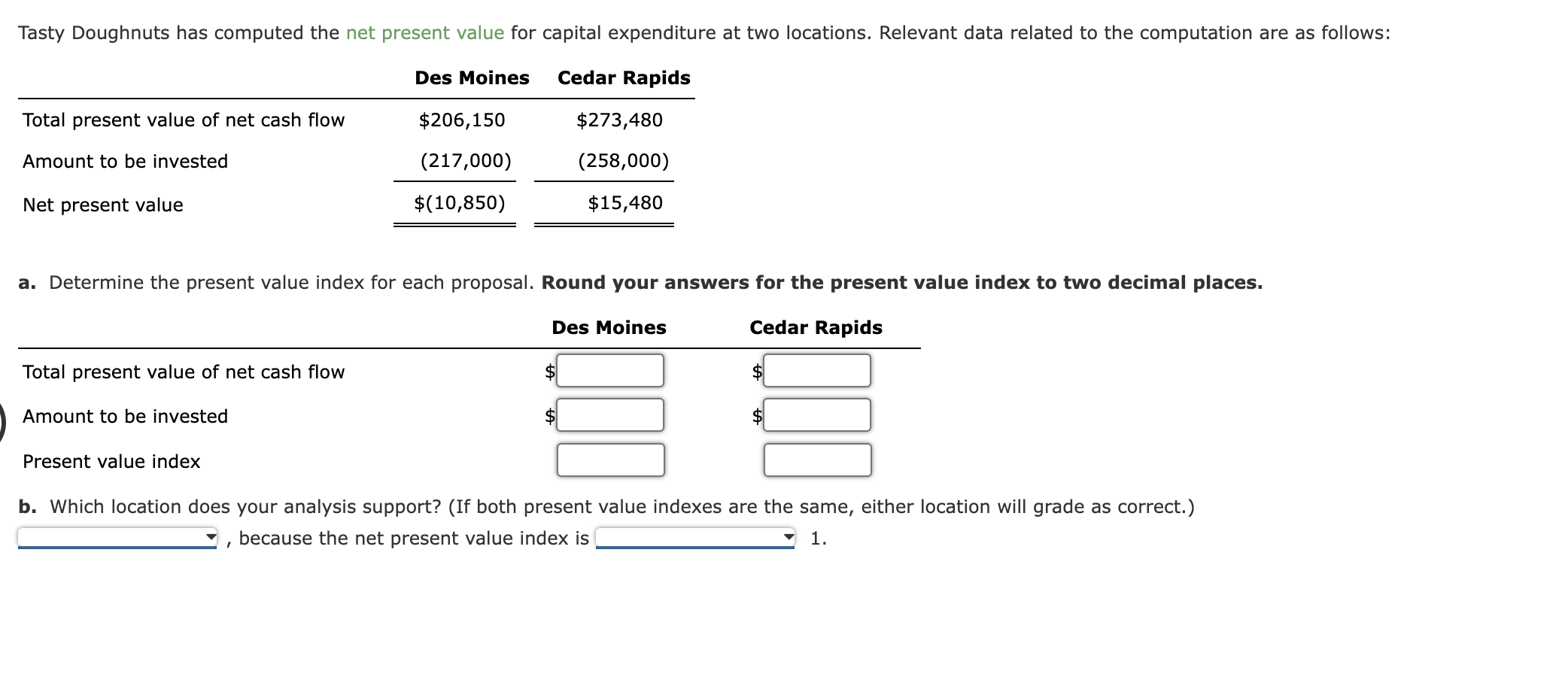Click the Des Moines total present value input field

[x=609, y=370]
